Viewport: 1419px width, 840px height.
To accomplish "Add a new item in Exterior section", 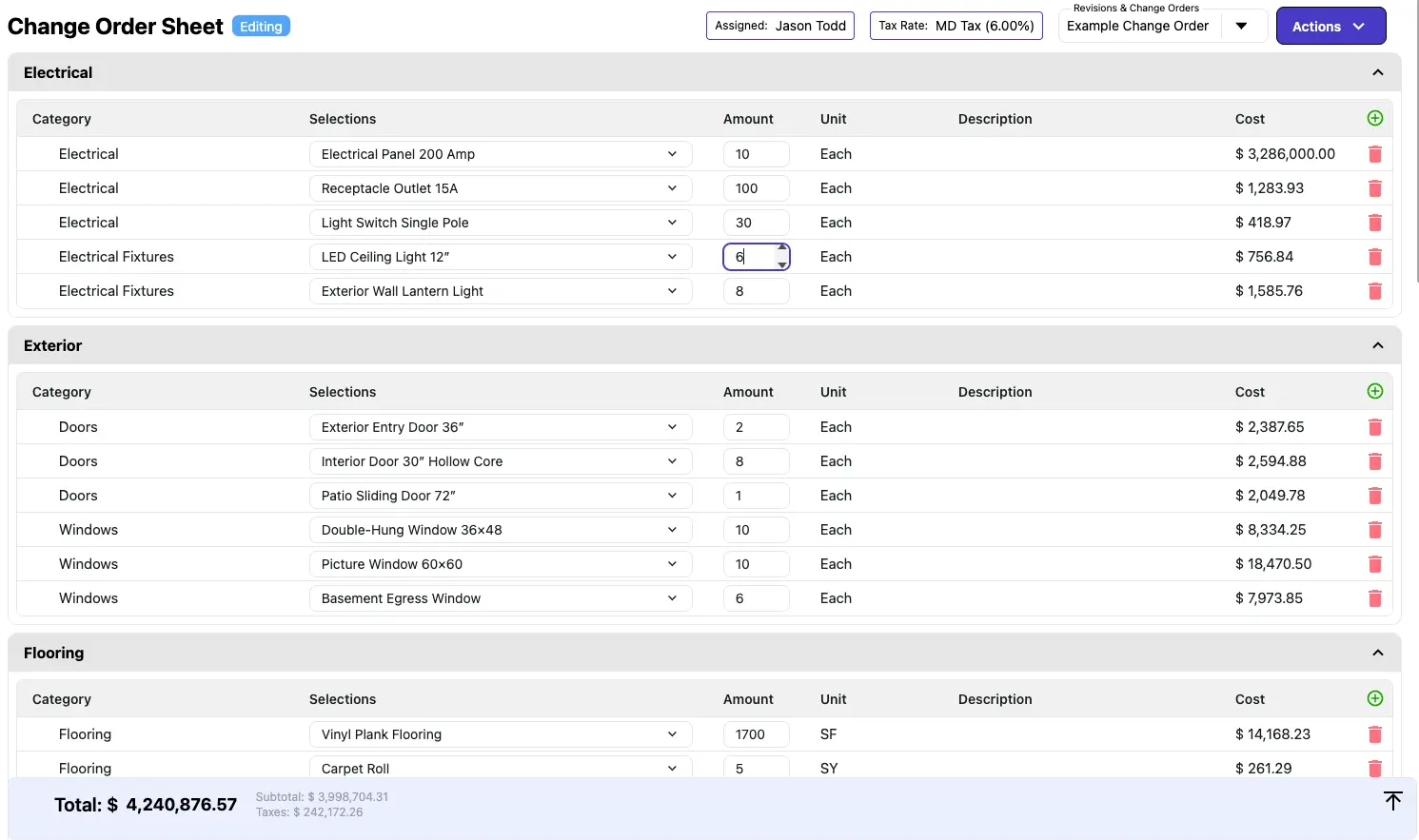I will 1374,392.
